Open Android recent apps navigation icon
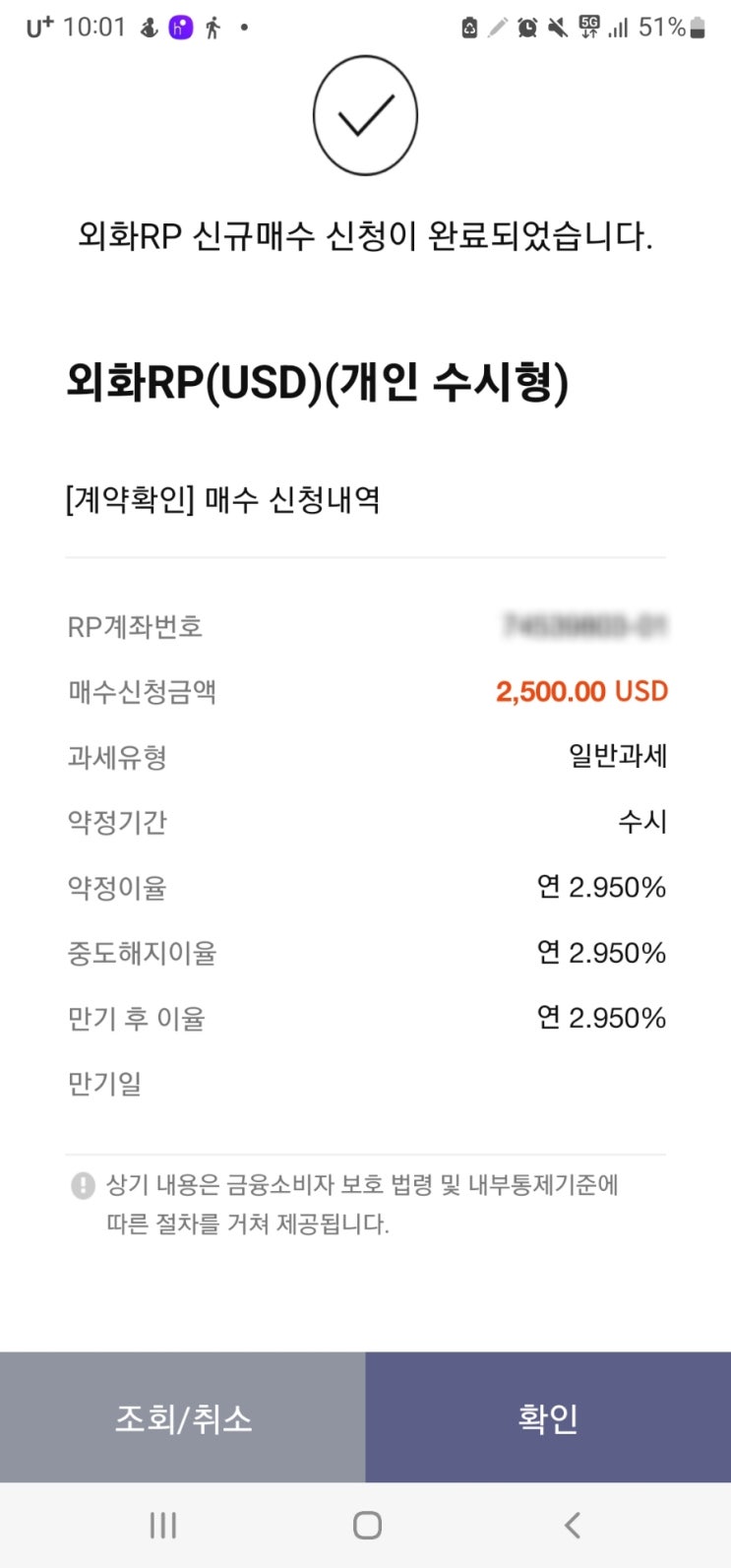The width and height of the screenshot is (731, 1568). click(162, 1525)
